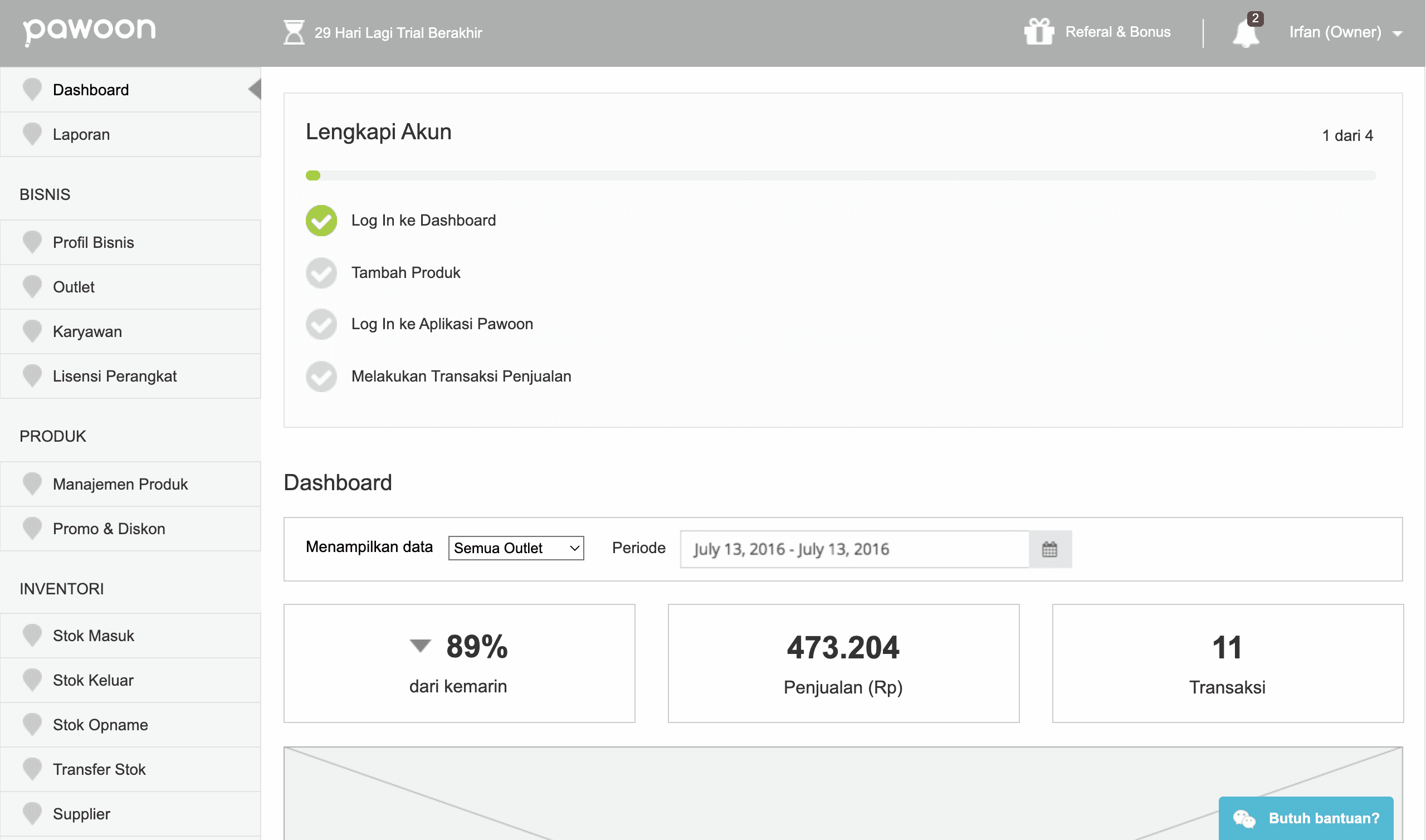Click Referal & Bonus link

point(1118,32)
